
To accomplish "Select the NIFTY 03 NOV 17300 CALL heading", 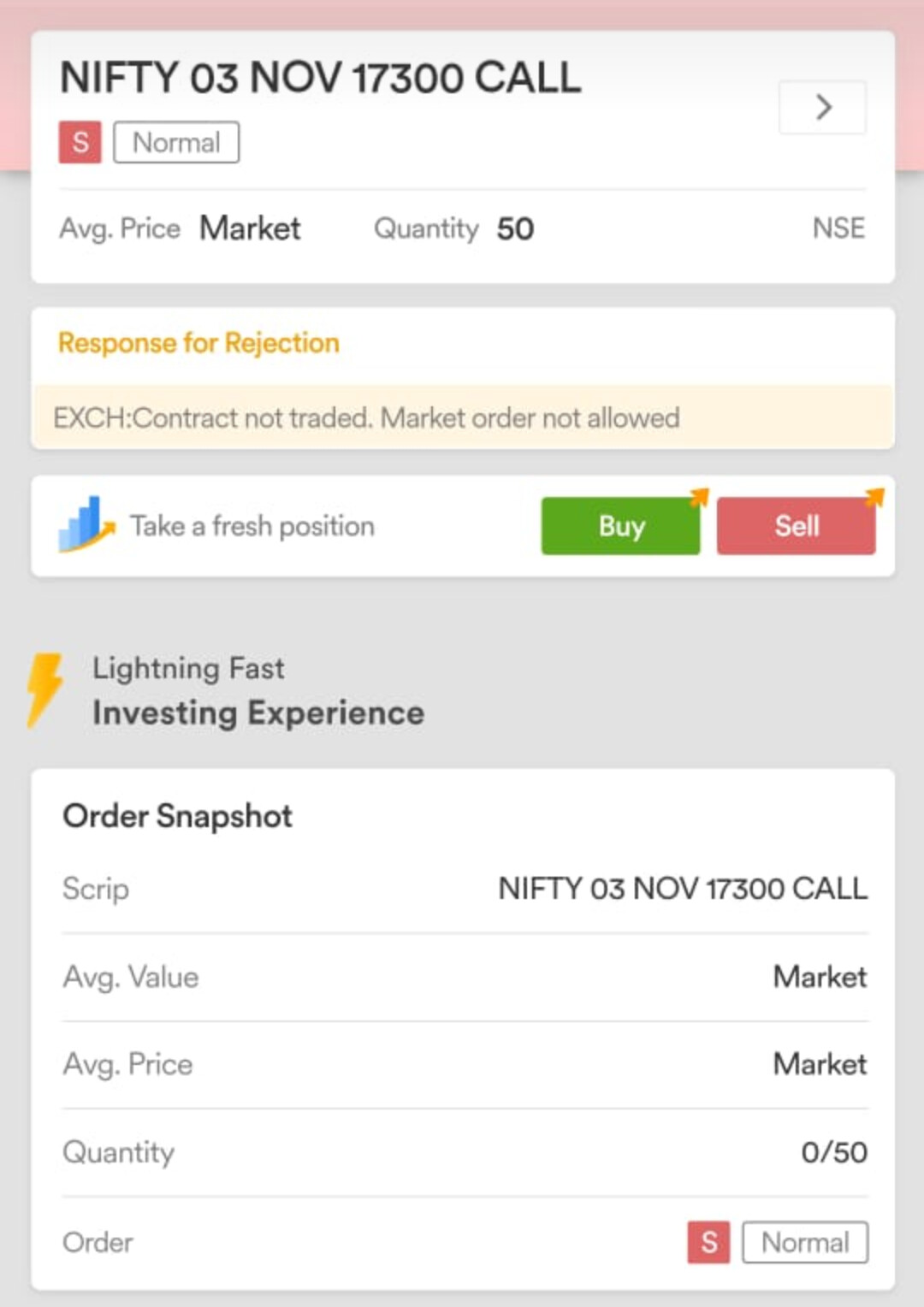I will point(321,78).
